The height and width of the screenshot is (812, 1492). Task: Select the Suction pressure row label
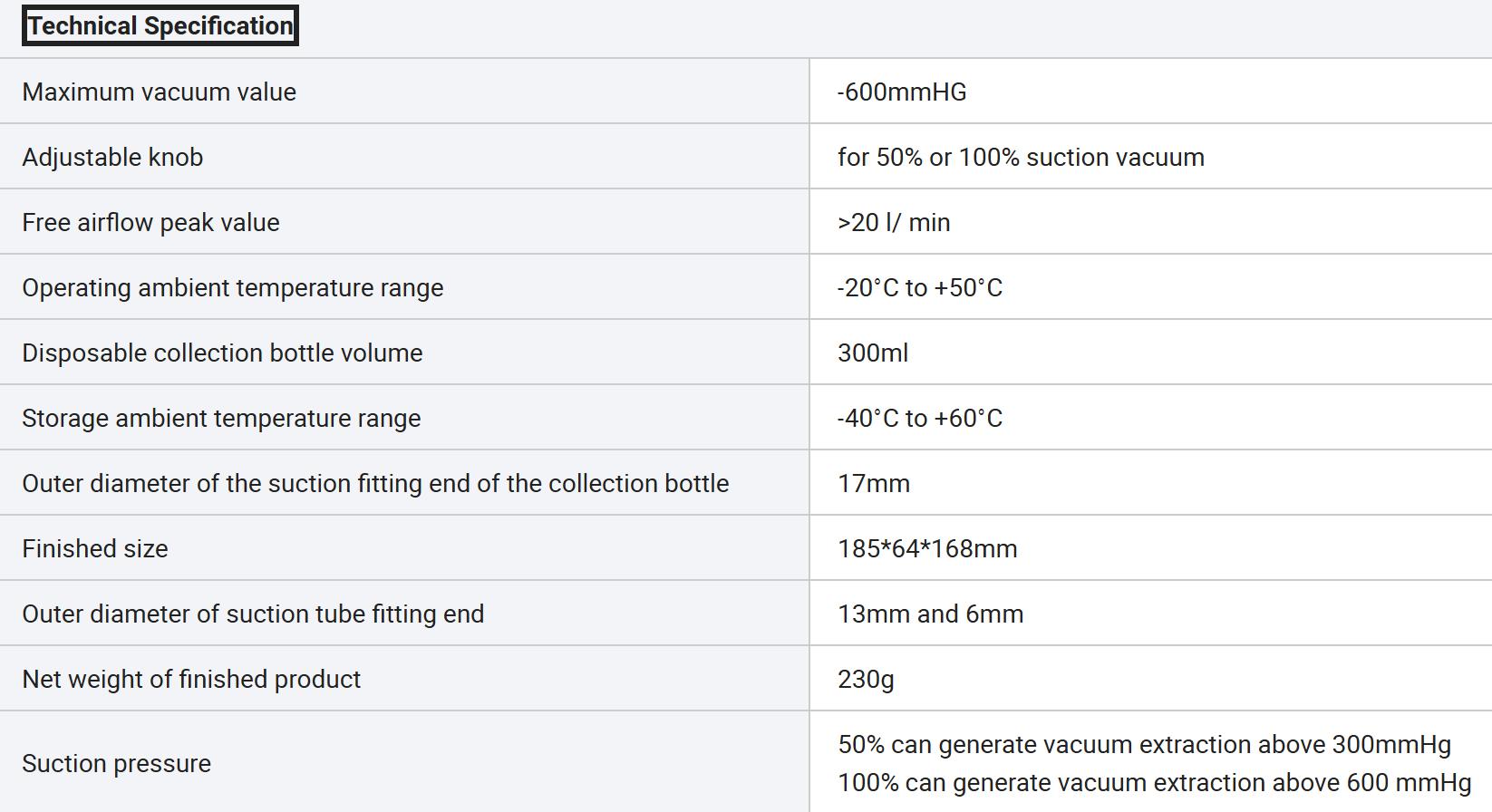116,763
